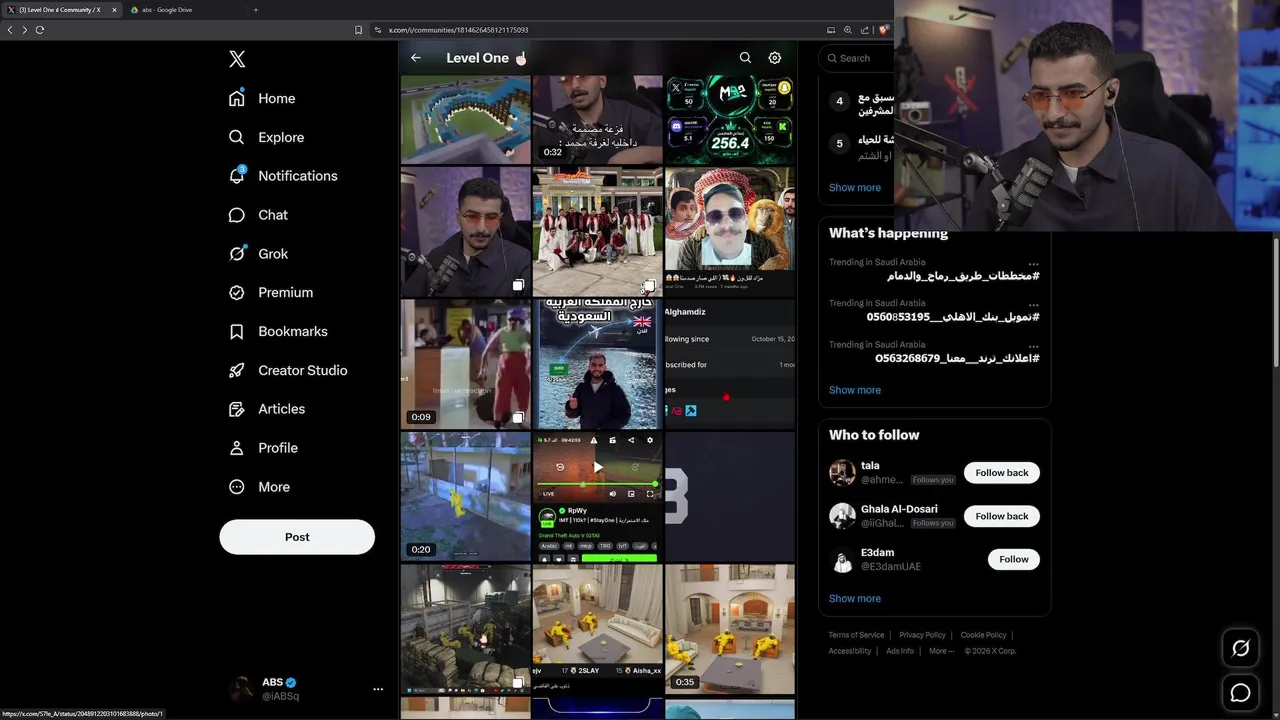Open the Cookie Policy link
Image resolution: width=1280 pixels, height=720 pixels.
(983, 635)
